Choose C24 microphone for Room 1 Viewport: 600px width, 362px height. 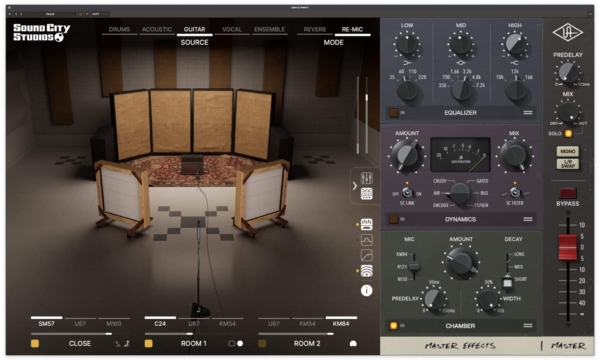point(160,322)
